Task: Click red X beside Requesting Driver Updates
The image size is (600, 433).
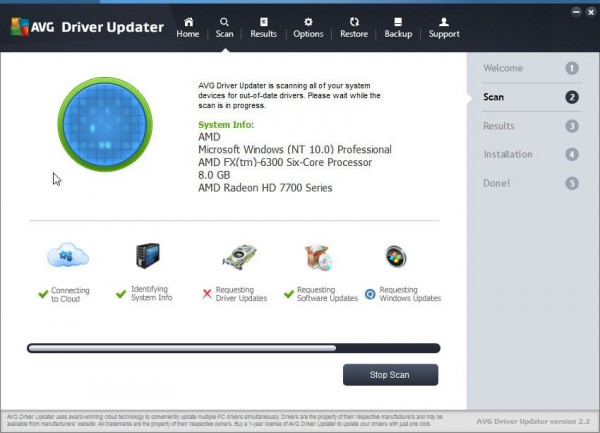Action: tap(207, 294)
